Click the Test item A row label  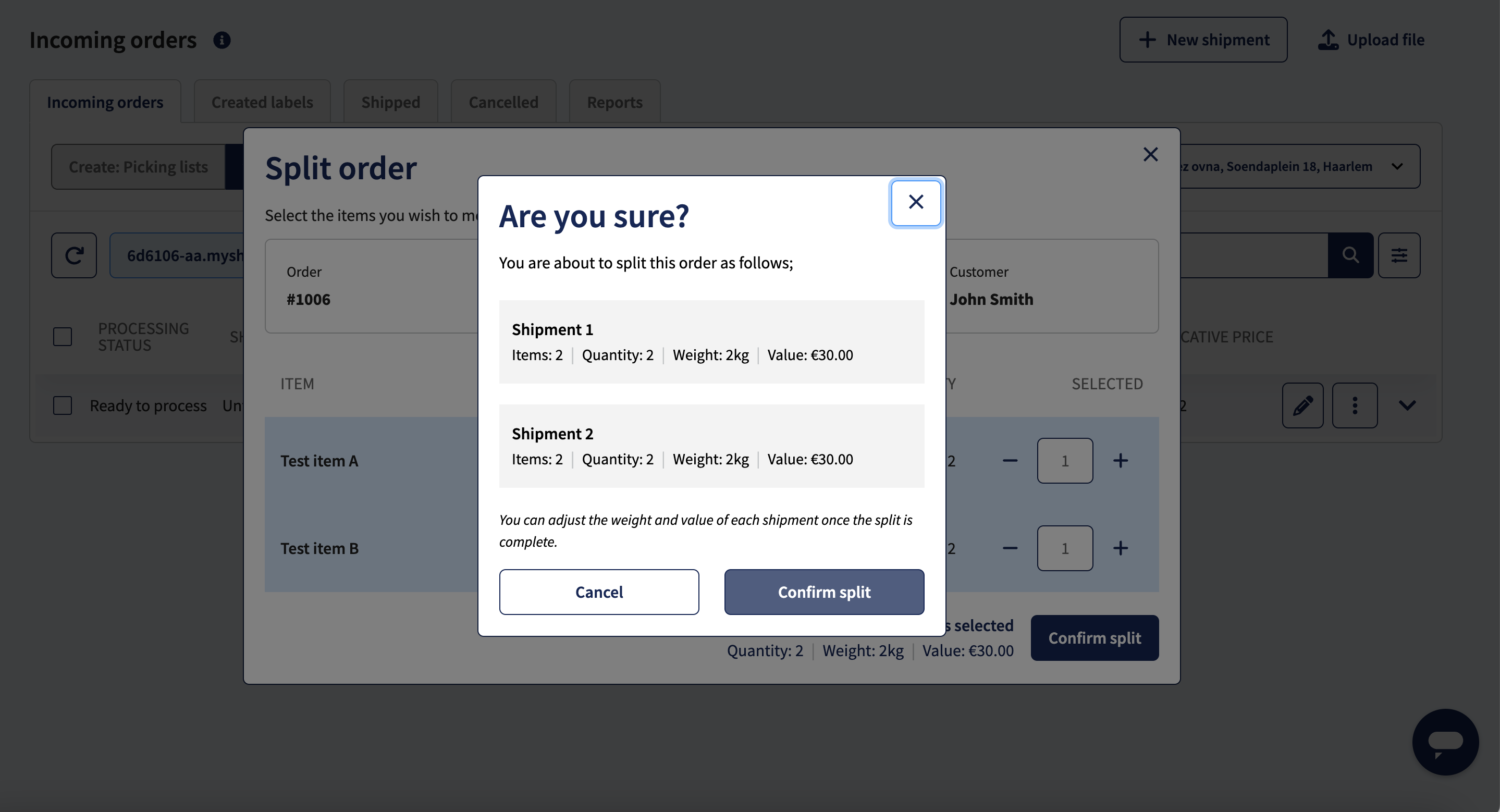pos(319,460)
